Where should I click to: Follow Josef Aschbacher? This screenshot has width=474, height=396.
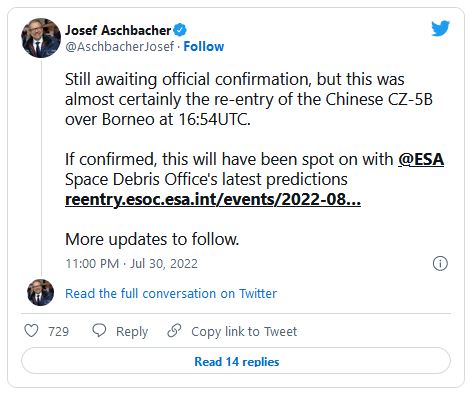click(x=204, y=47)
